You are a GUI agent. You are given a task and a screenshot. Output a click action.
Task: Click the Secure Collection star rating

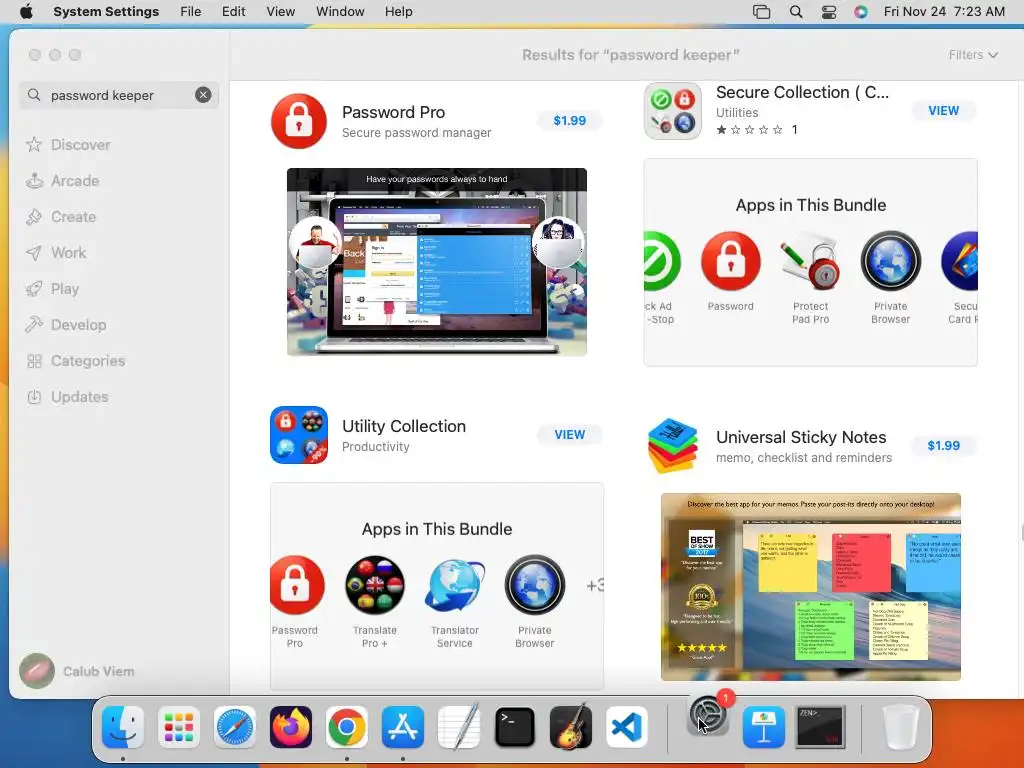(x=749, y=129)
